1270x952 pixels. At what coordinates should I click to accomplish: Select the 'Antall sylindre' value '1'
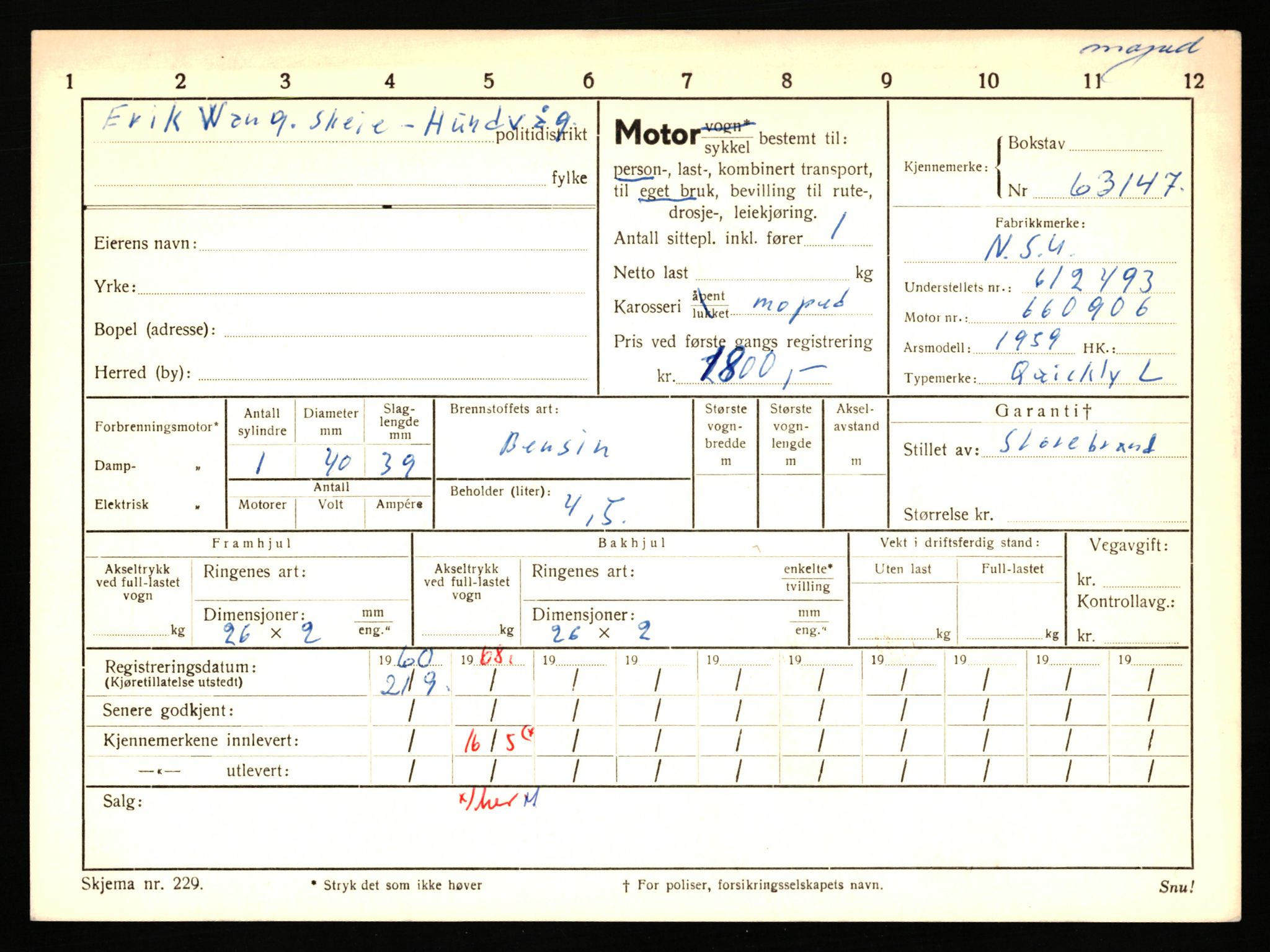pyautogui.click(x=260, y=463)
